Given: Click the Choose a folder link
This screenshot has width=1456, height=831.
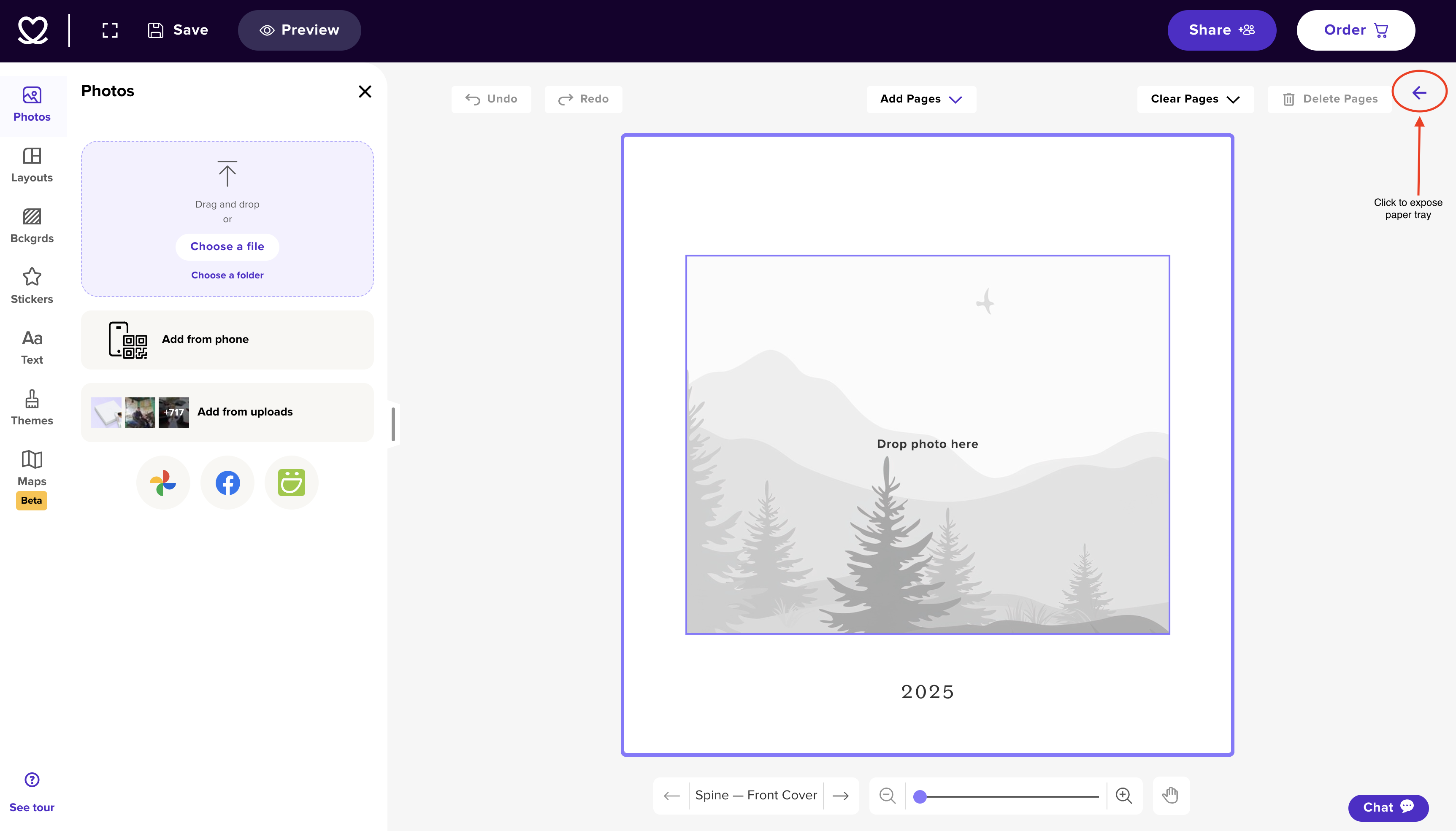Looking at the screenshot, I should click(227, 275).
